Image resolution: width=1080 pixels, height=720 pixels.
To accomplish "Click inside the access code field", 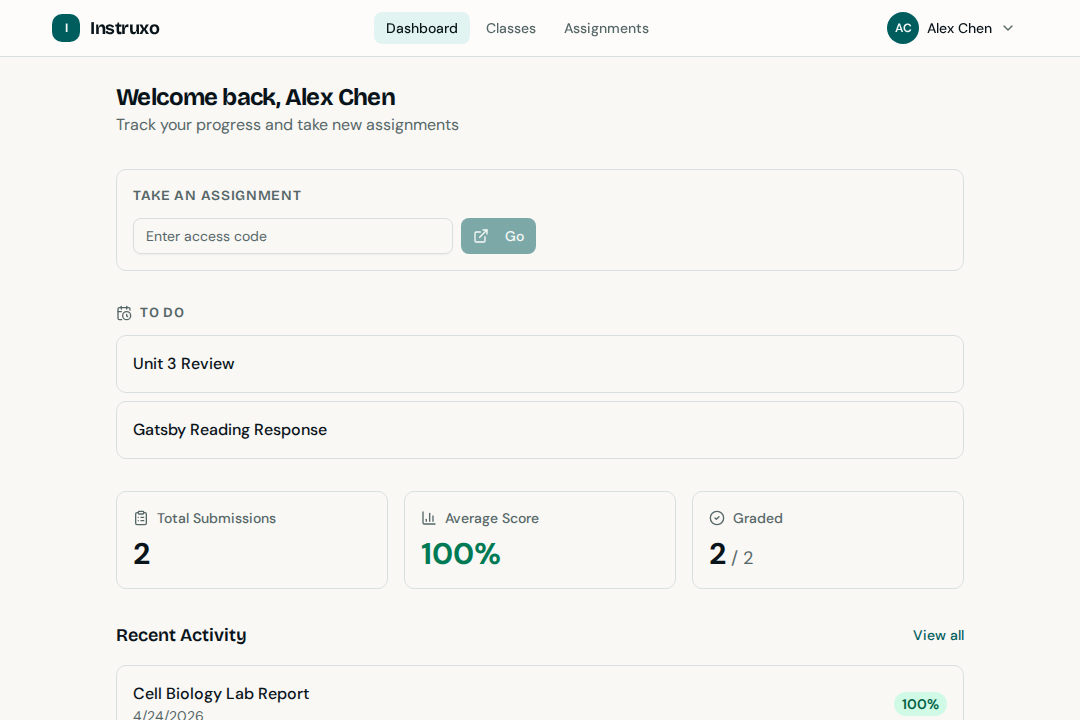I will 292,236.
